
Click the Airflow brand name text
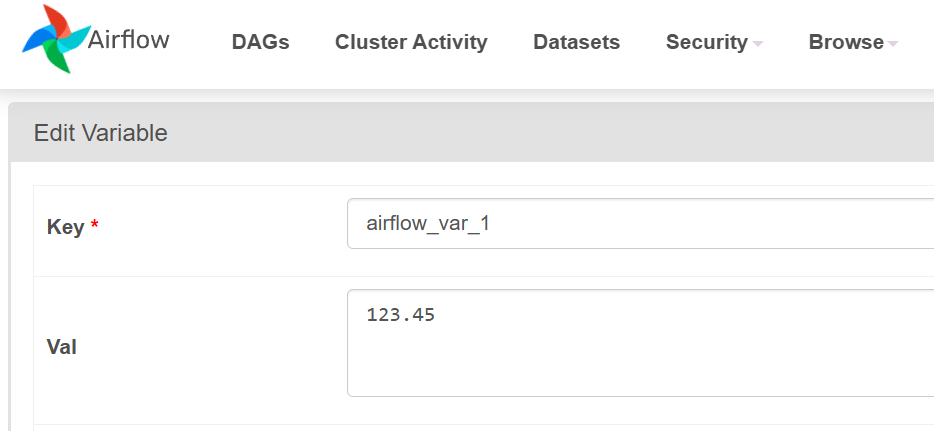pyautogui.click(x=129, y=40)
